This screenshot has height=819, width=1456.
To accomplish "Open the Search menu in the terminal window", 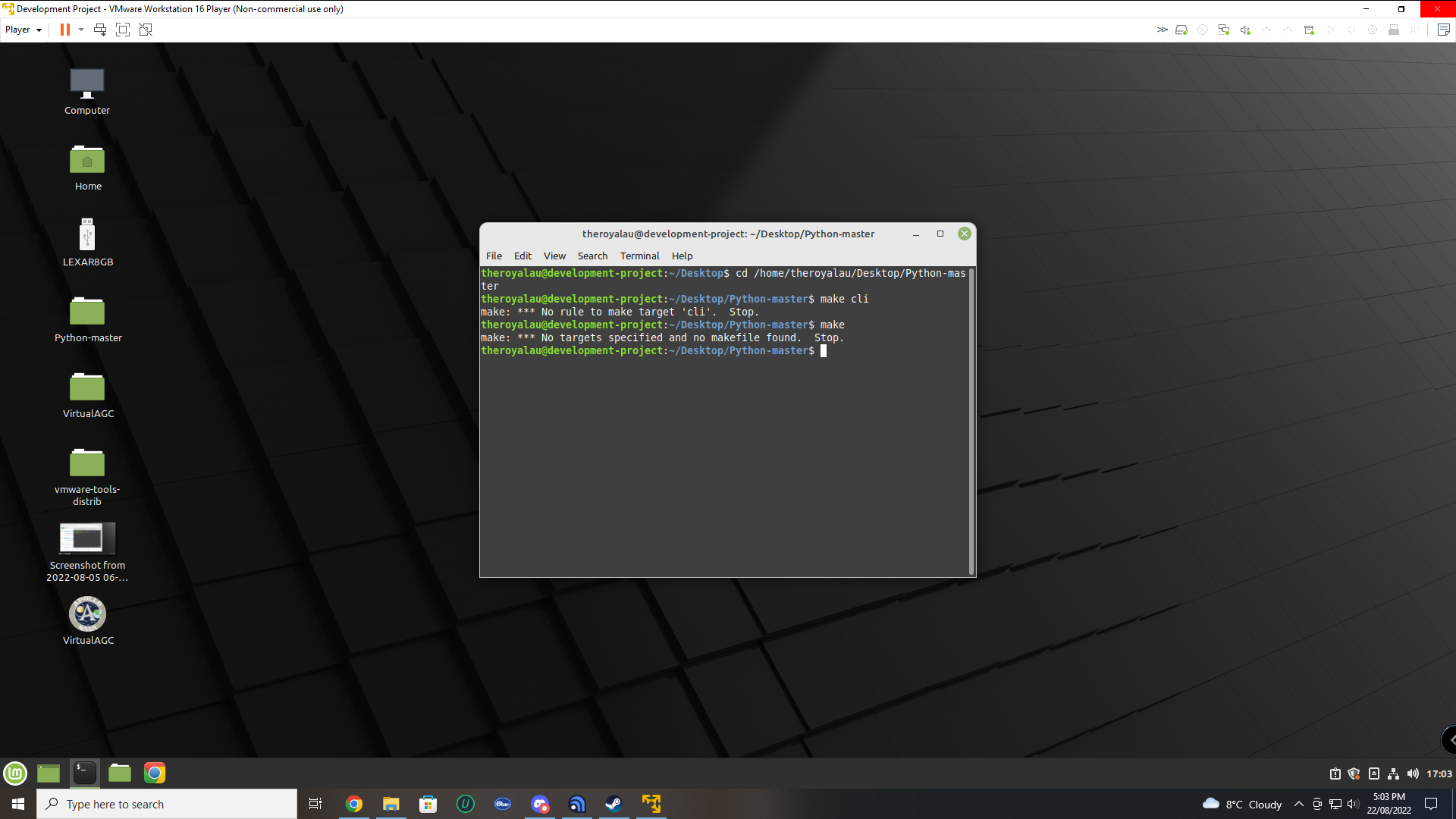I will [x=592, y=256].
